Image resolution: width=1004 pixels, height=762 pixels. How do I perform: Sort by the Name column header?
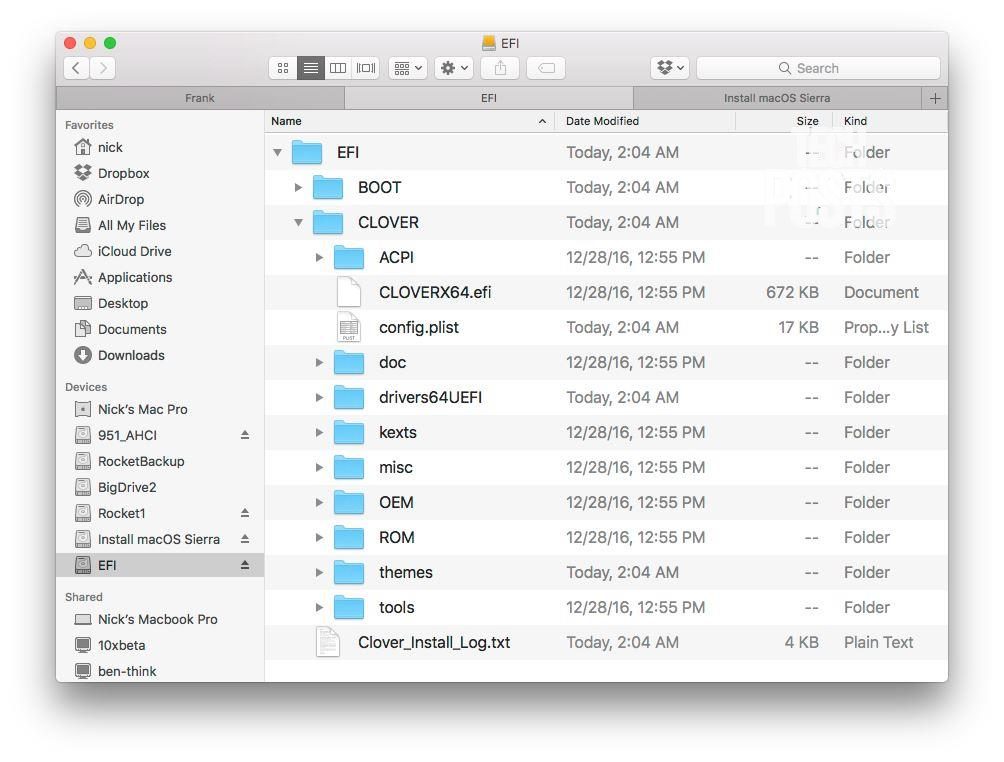(x=409, y=121)
